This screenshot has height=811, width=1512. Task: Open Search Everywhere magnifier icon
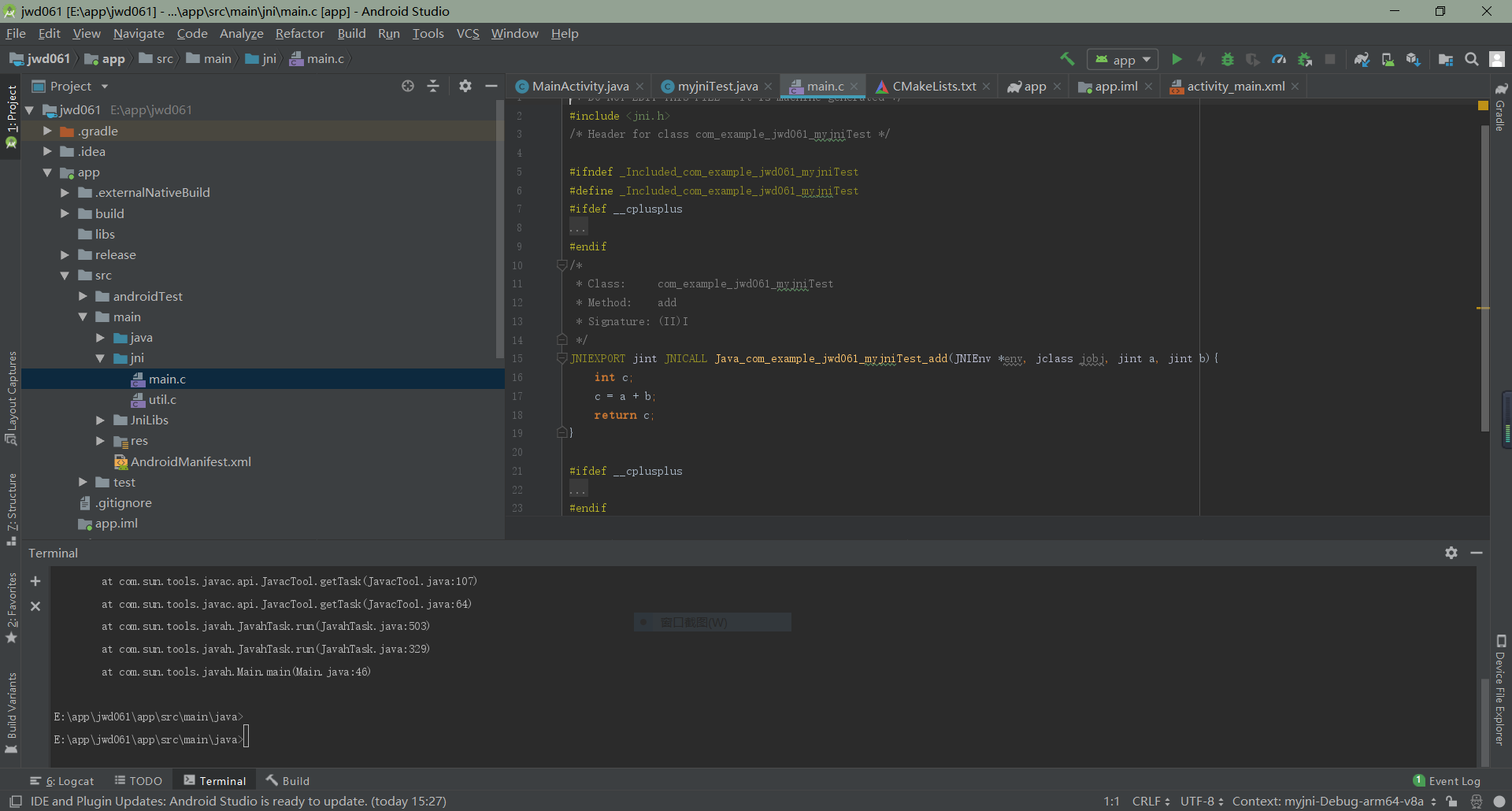pos(1471,59)
